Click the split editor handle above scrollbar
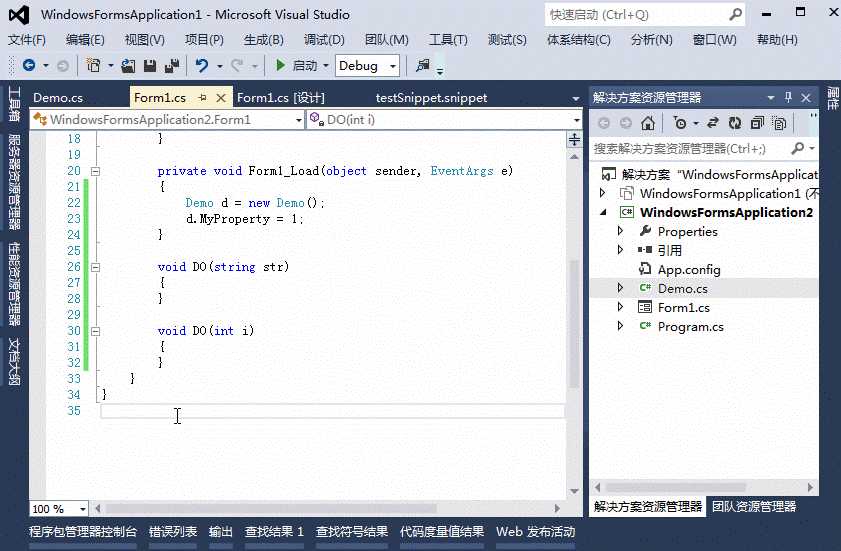841x551 pixels. pyautogui.click(x=574, y=139)
